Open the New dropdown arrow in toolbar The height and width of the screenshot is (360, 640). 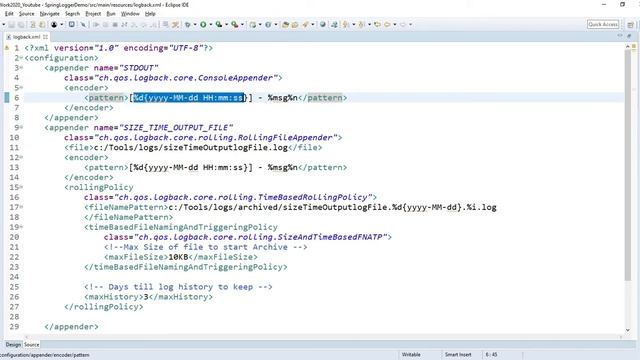point(4,24)
